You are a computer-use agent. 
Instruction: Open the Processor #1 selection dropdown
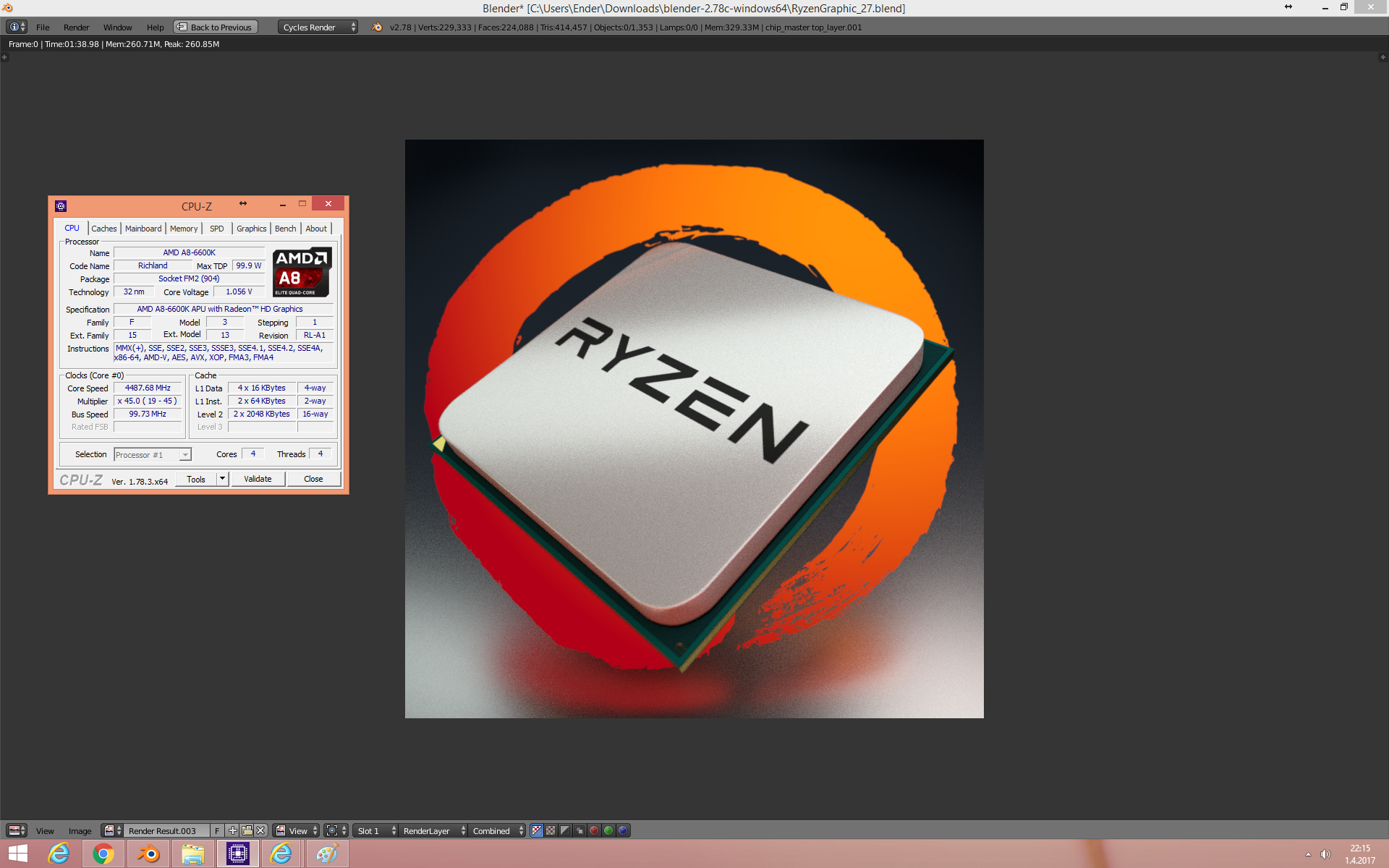tap(153, 454)
